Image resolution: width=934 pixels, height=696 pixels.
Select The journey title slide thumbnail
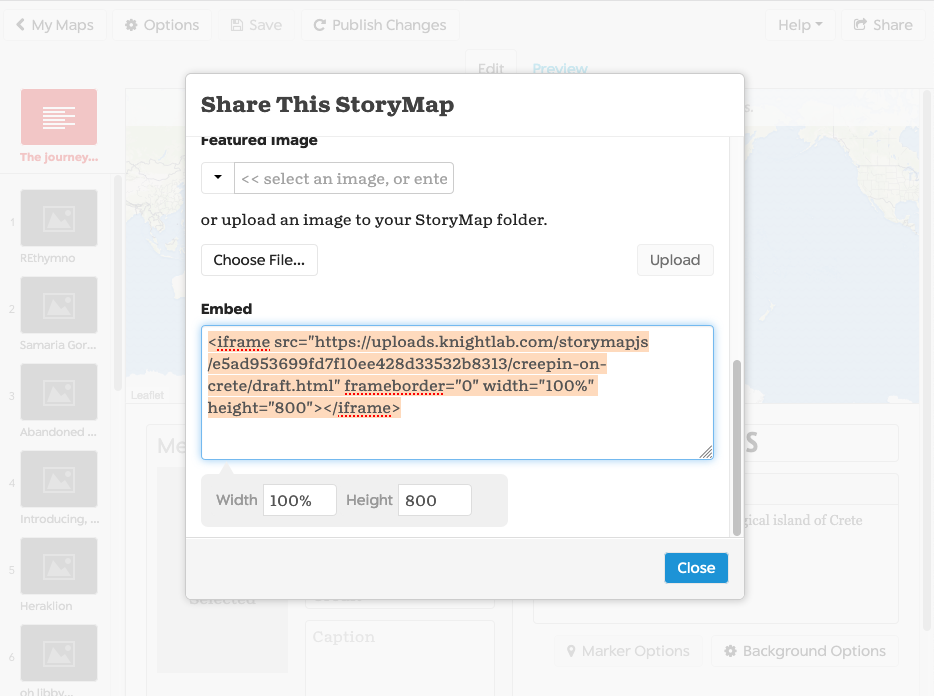point(59,117)
